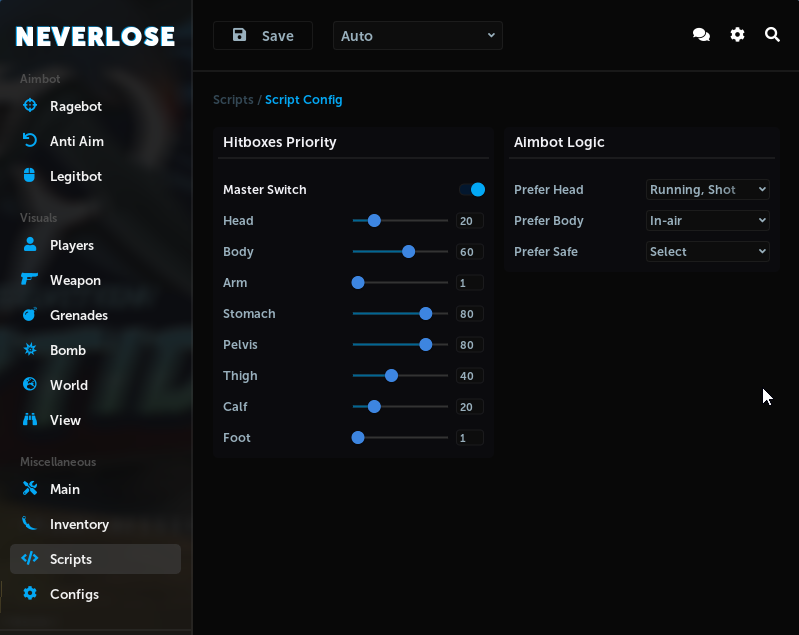
Task: Click the Ragebot crosshair icon
Action: pos(30,106)
